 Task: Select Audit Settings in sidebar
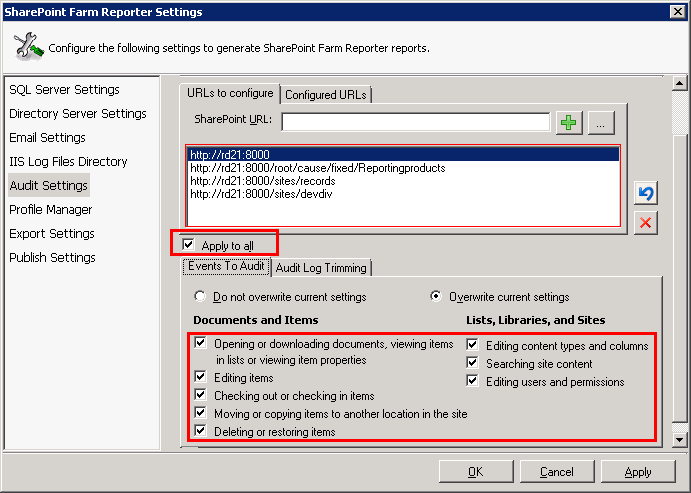pos(49,185)
